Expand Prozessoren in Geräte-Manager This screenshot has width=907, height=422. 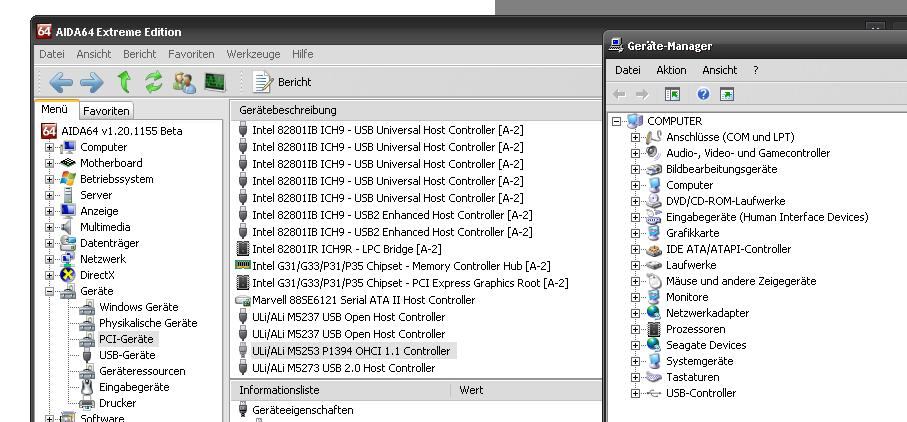click(x=635, y=330)
